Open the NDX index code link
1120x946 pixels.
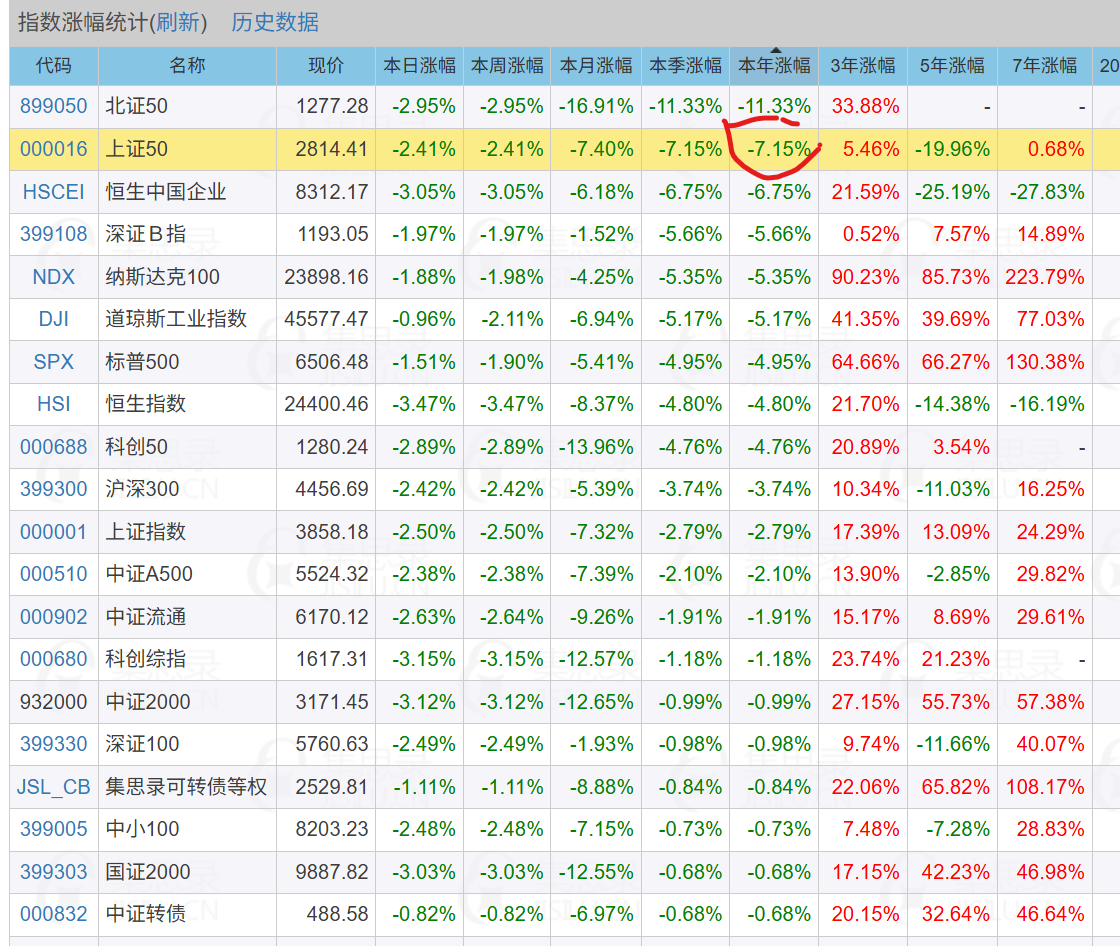[54, 277]
